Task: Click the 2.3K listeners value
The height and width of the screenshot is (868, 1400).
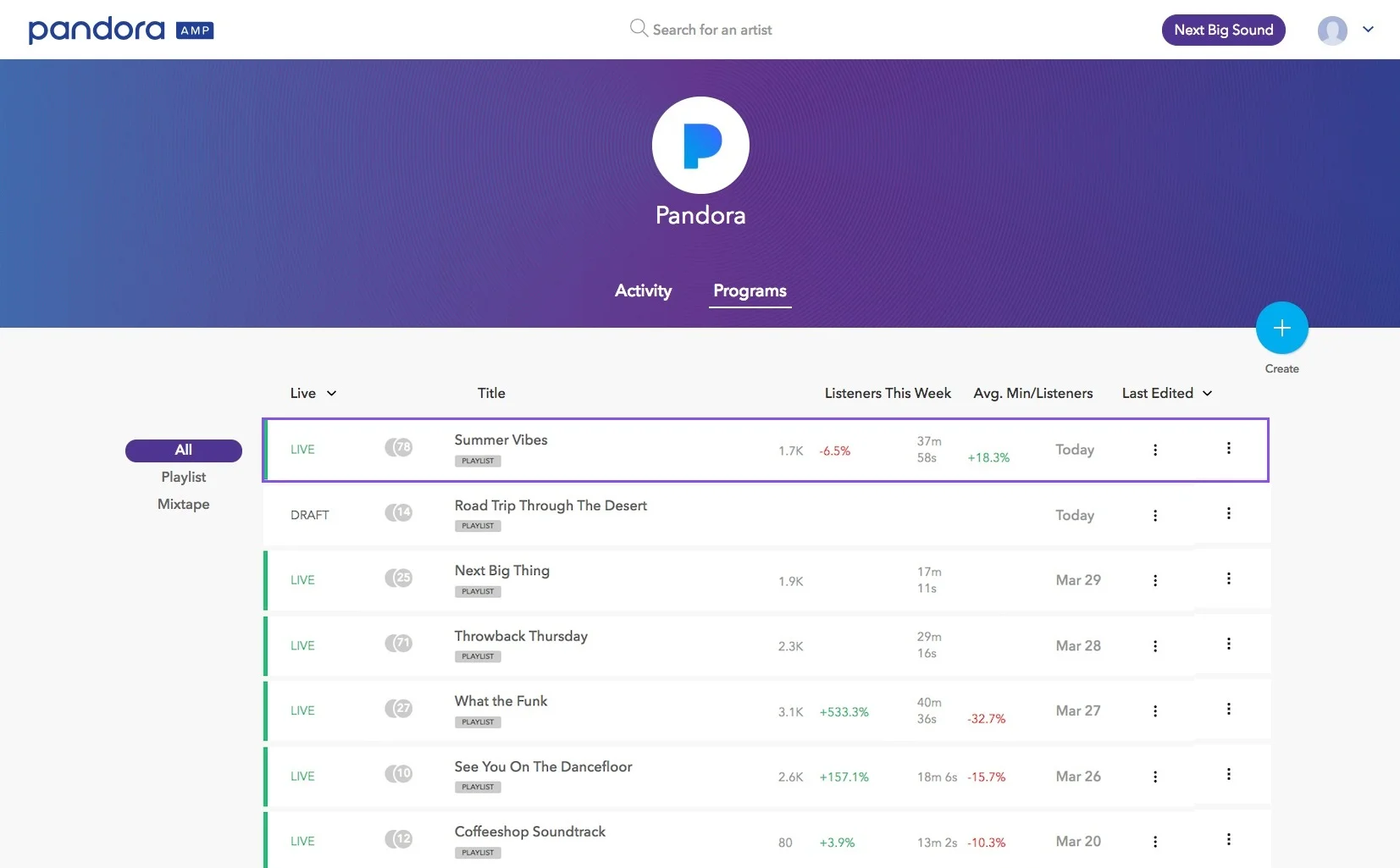Action: tap(790, 646)
